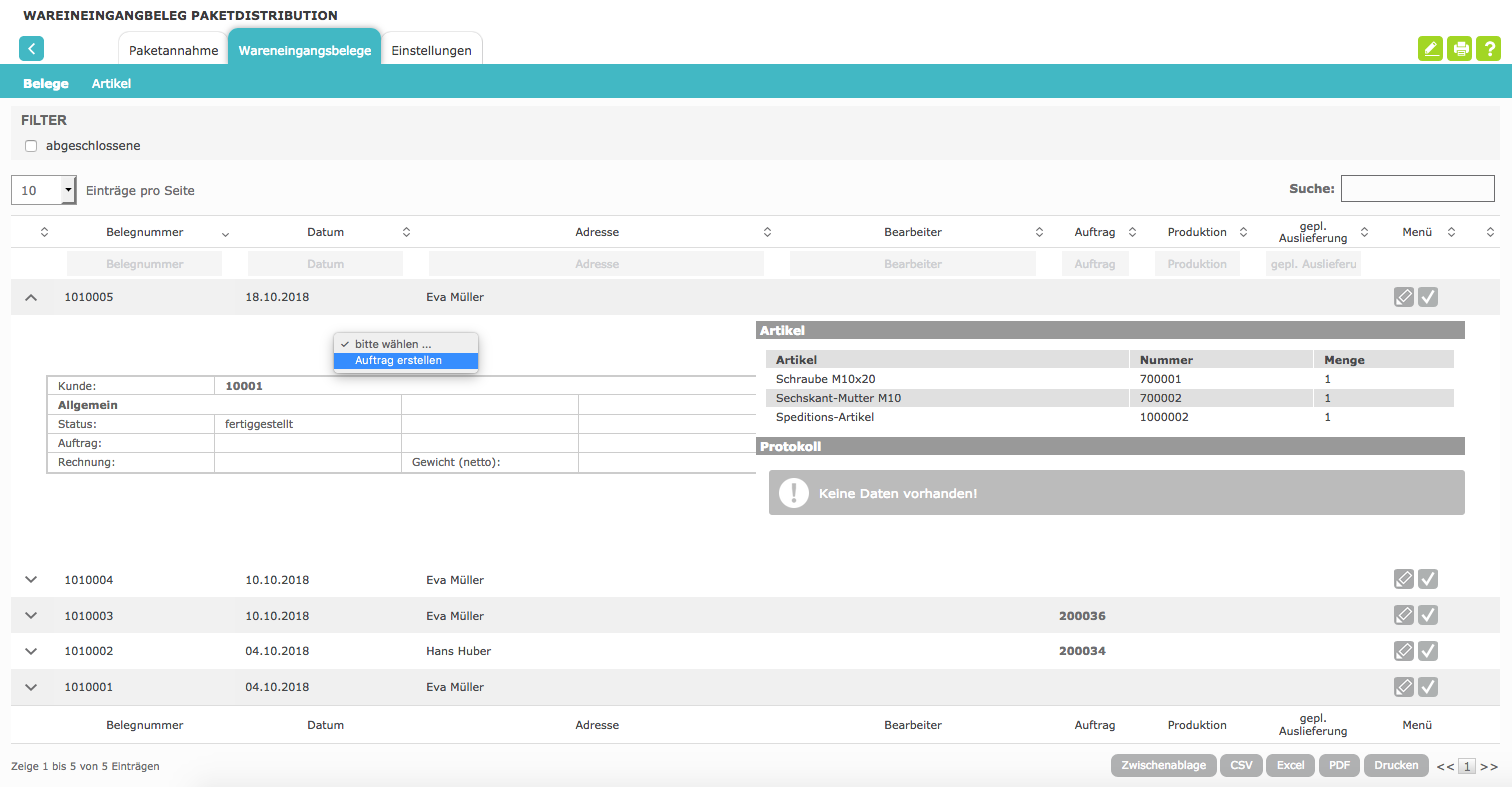Open help via green question mark icon

click(x=1488, y=48)
